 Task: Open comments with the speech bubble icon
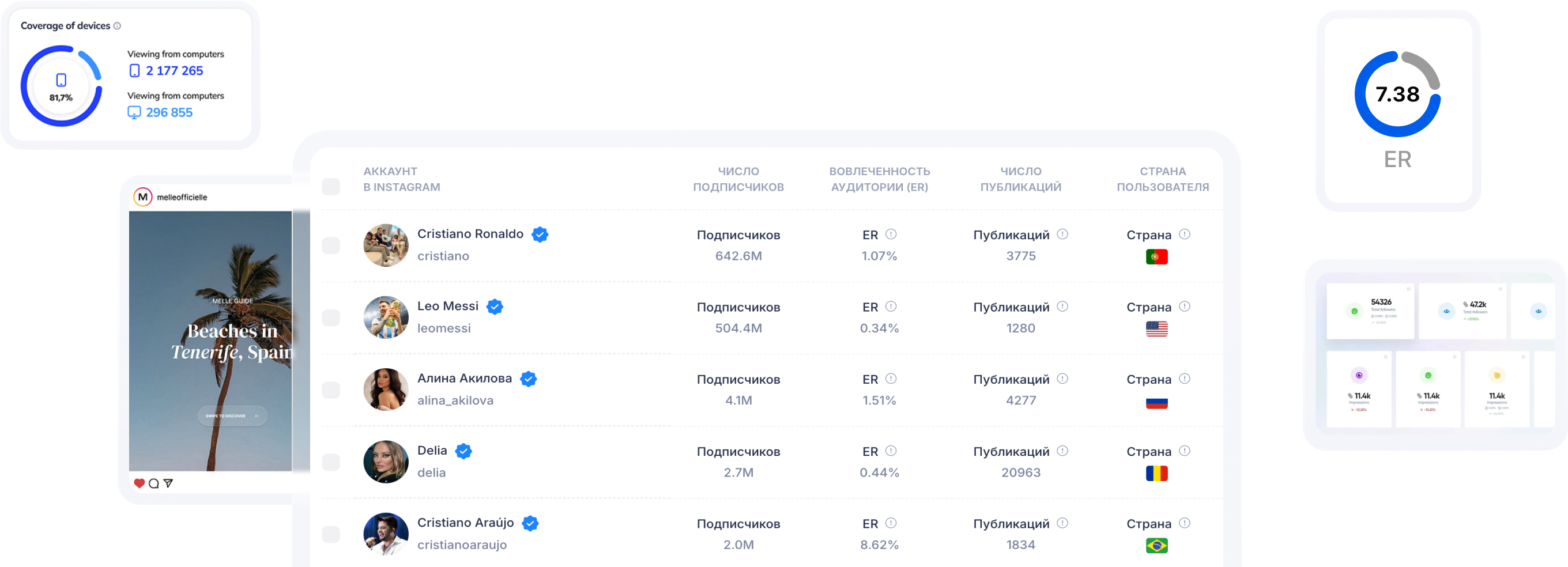click(x=154, y=483)
